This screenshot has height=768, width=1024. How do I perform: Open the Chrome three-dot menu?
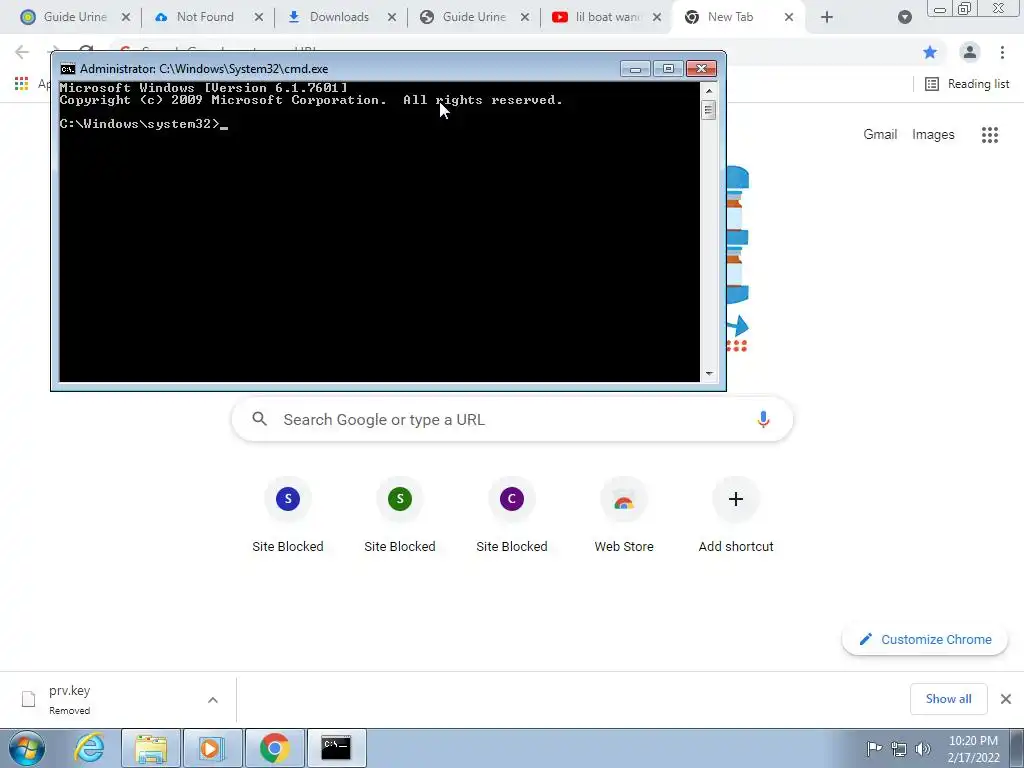tap(1002, 52)
